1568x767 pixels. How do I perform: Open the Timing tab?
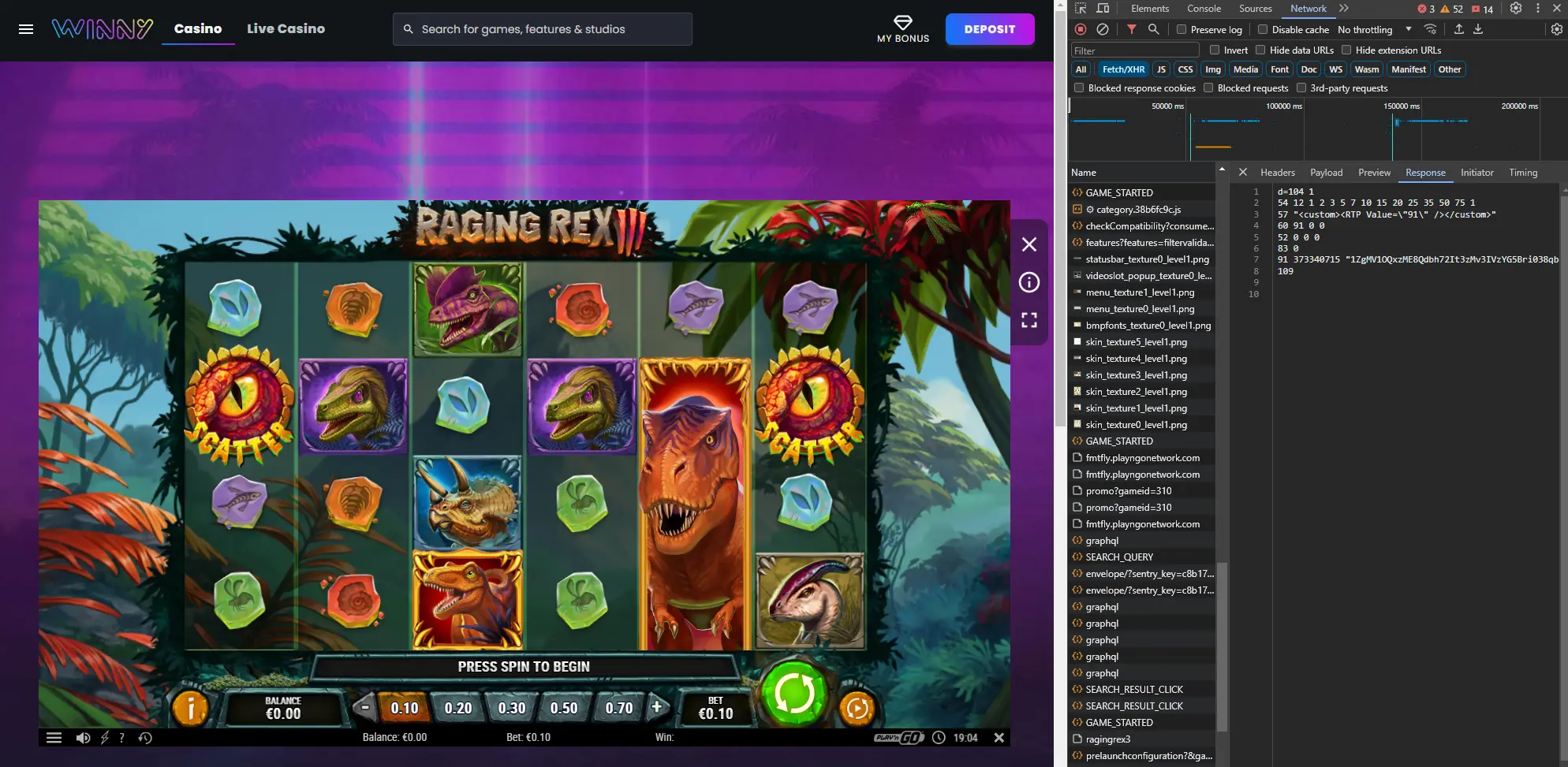(x=1523, y=173)
